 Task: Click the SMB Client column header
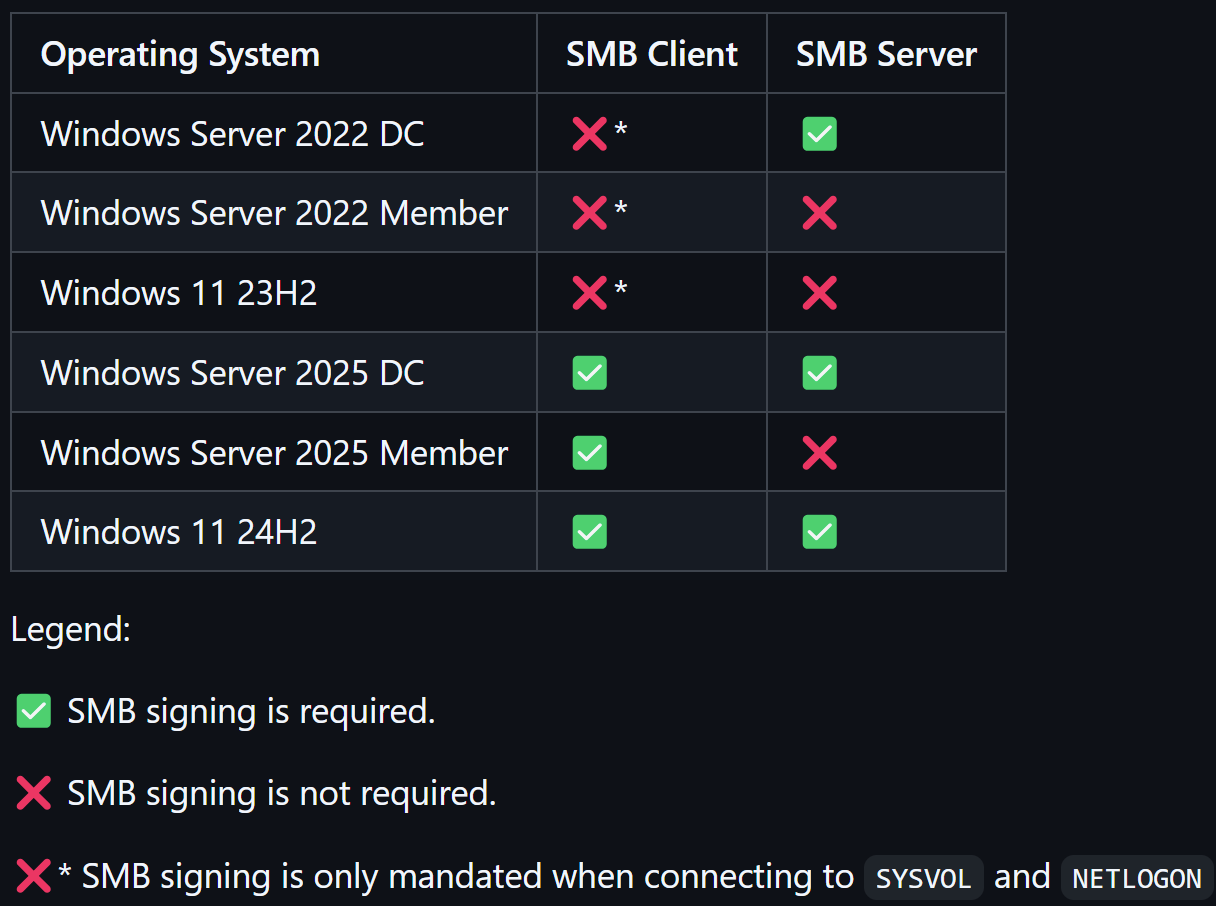pyautogui.click(x=652, y=54)
